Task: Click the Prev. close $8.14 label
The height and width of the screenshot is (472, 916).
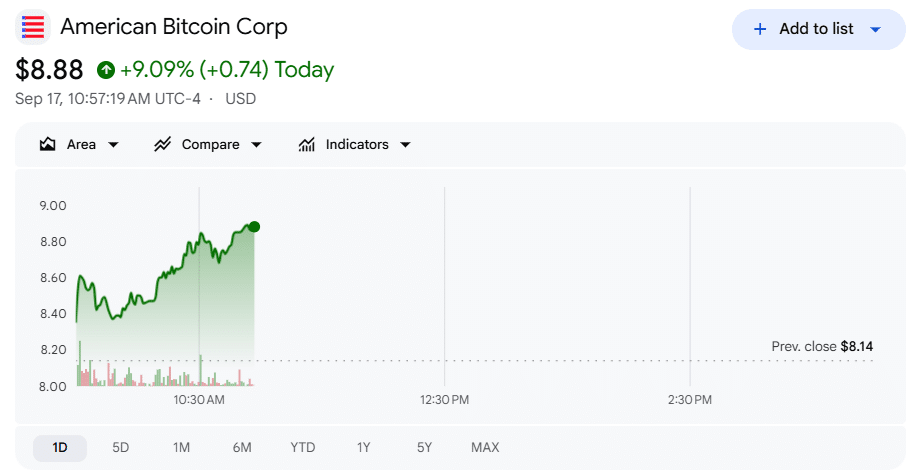Action: point(822,346)
